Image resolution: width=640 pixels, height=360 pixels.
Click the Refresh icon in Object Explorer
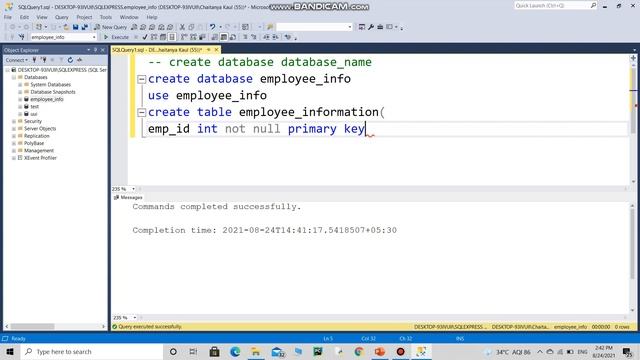[x=70, y=60]
